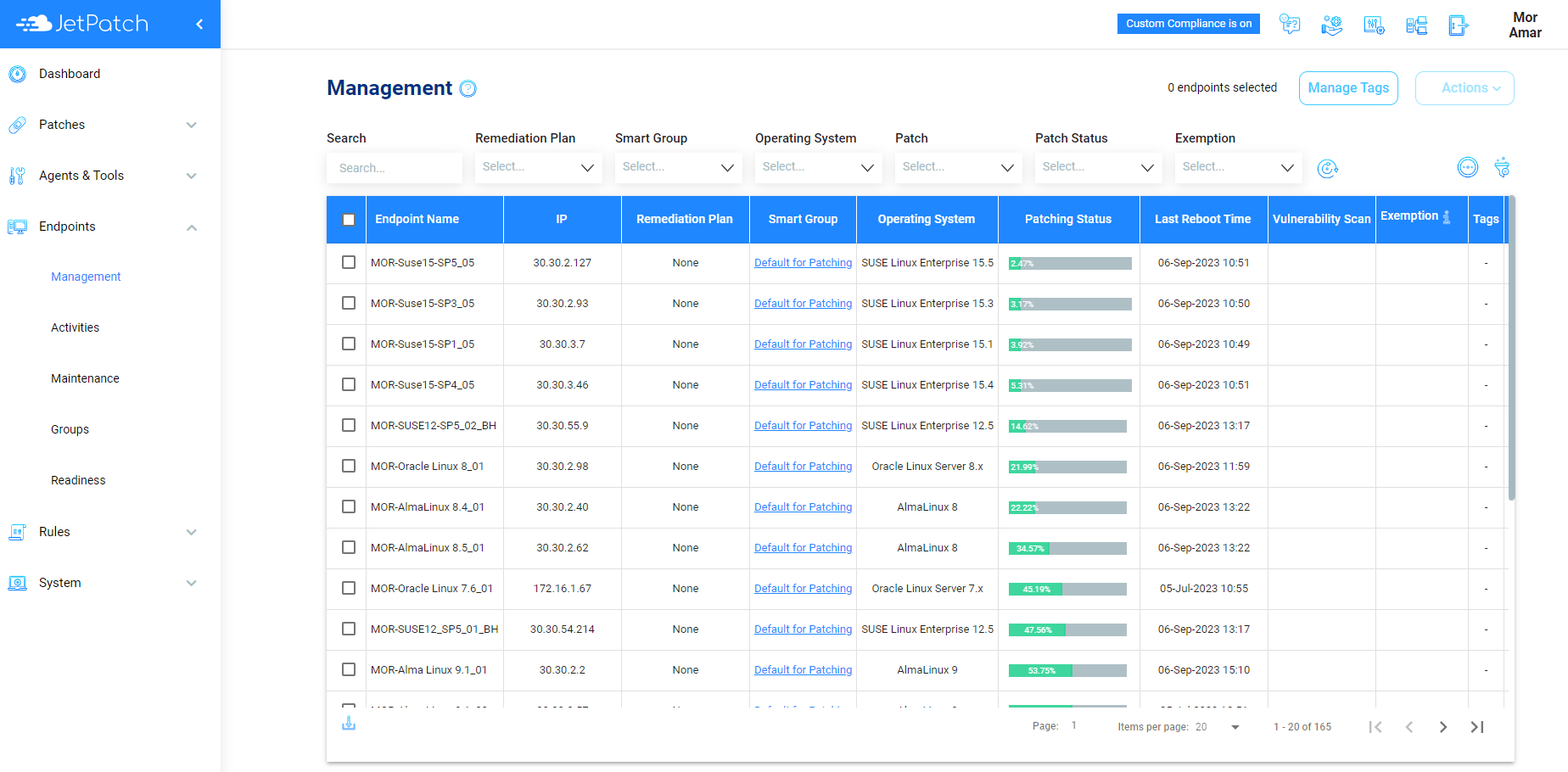Check the box for MOR-Suse15-SP3_05

click(x=349, y=303)
